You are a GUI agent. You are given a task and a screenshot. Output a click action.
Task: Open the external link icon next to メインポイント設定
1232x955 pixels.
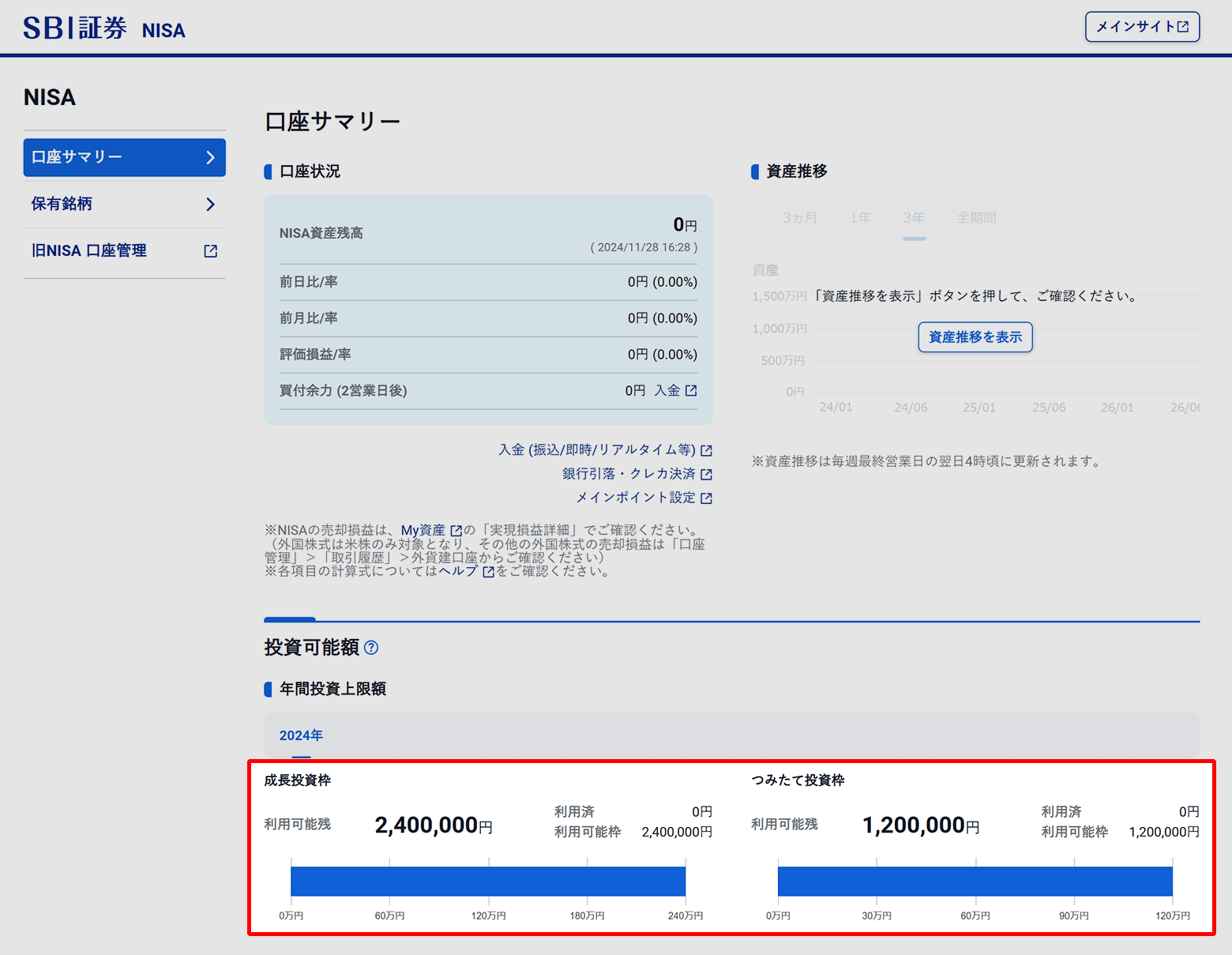(708, 498)
